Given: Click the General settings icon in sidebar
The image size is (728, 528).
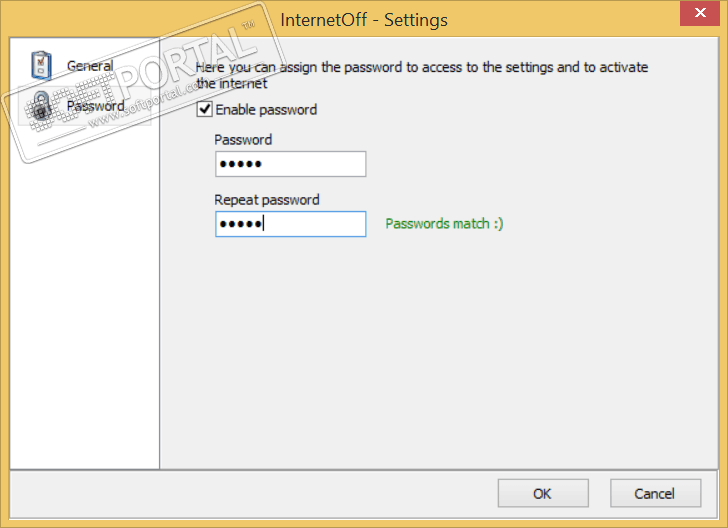Looking at the screenshot, I should (x=41, y=65).
